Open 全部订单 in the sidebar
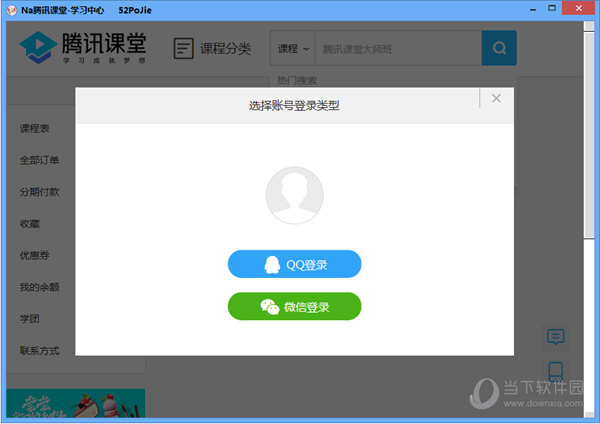The height and width of the screenshot is (424, 600). [x=39, y=160]
